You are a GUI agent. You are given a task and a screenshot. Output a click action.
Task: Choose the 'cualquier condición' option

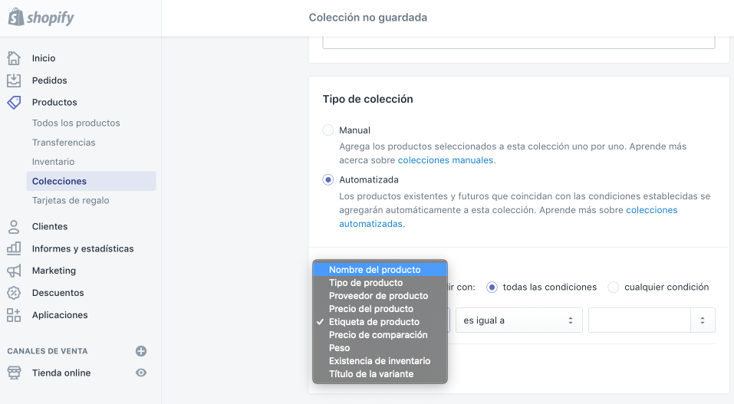coord(613,287)
